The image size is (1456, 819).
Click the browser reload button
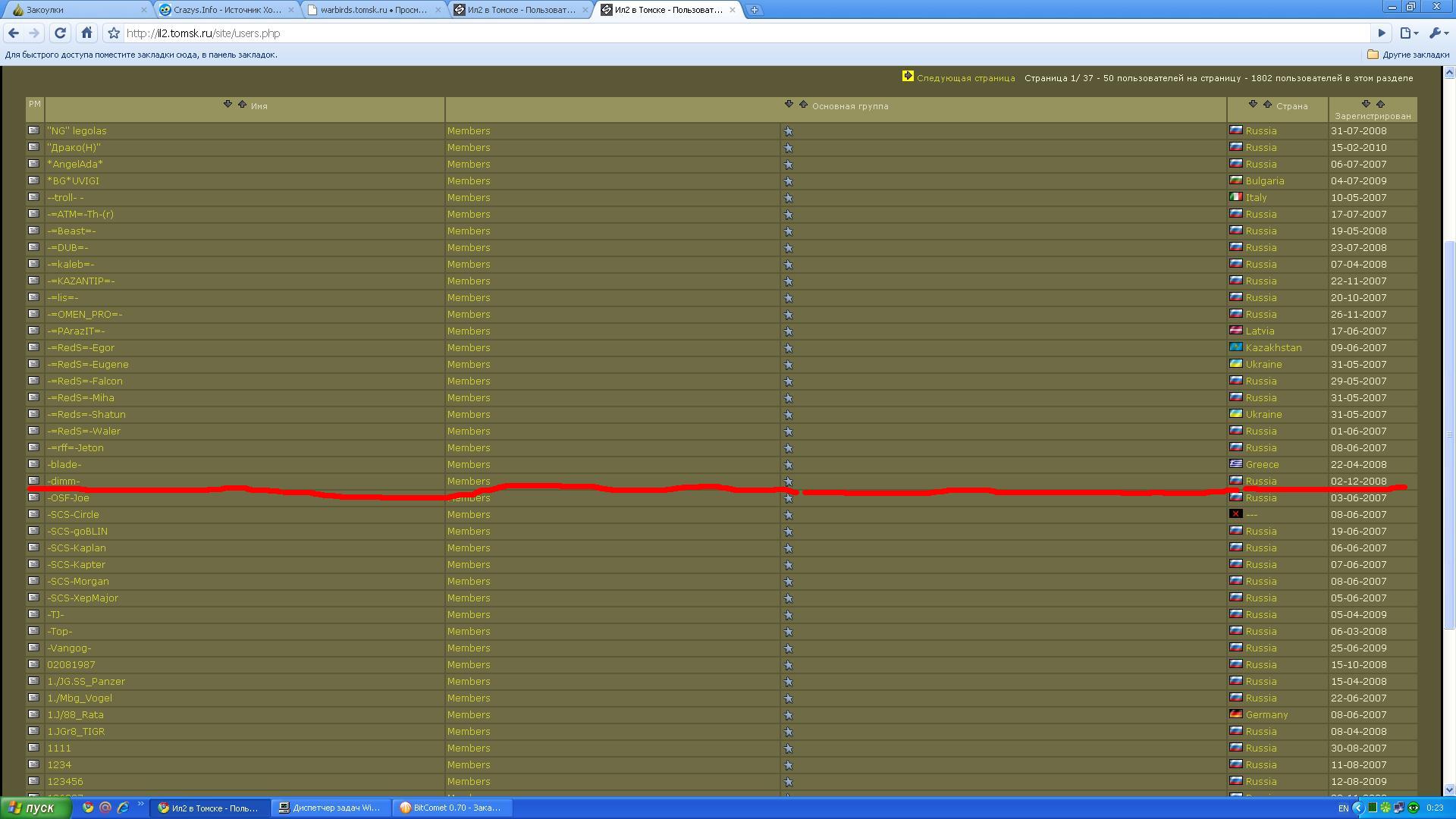coord(60,33)
